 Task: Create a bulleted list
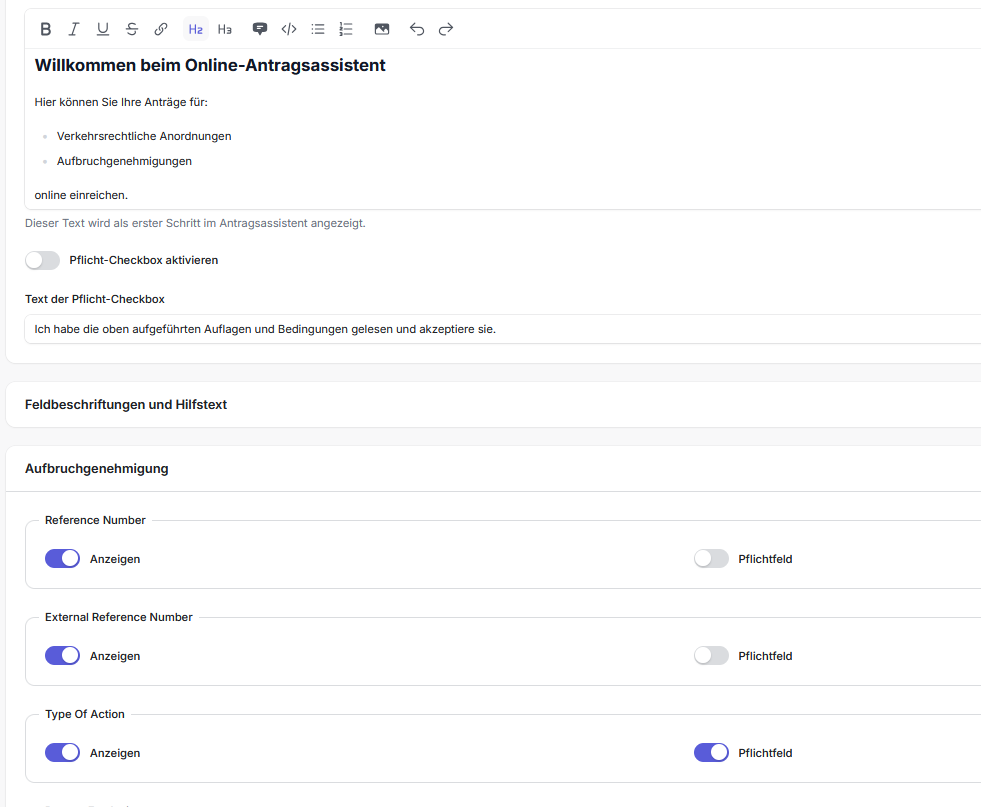point(318,29)
